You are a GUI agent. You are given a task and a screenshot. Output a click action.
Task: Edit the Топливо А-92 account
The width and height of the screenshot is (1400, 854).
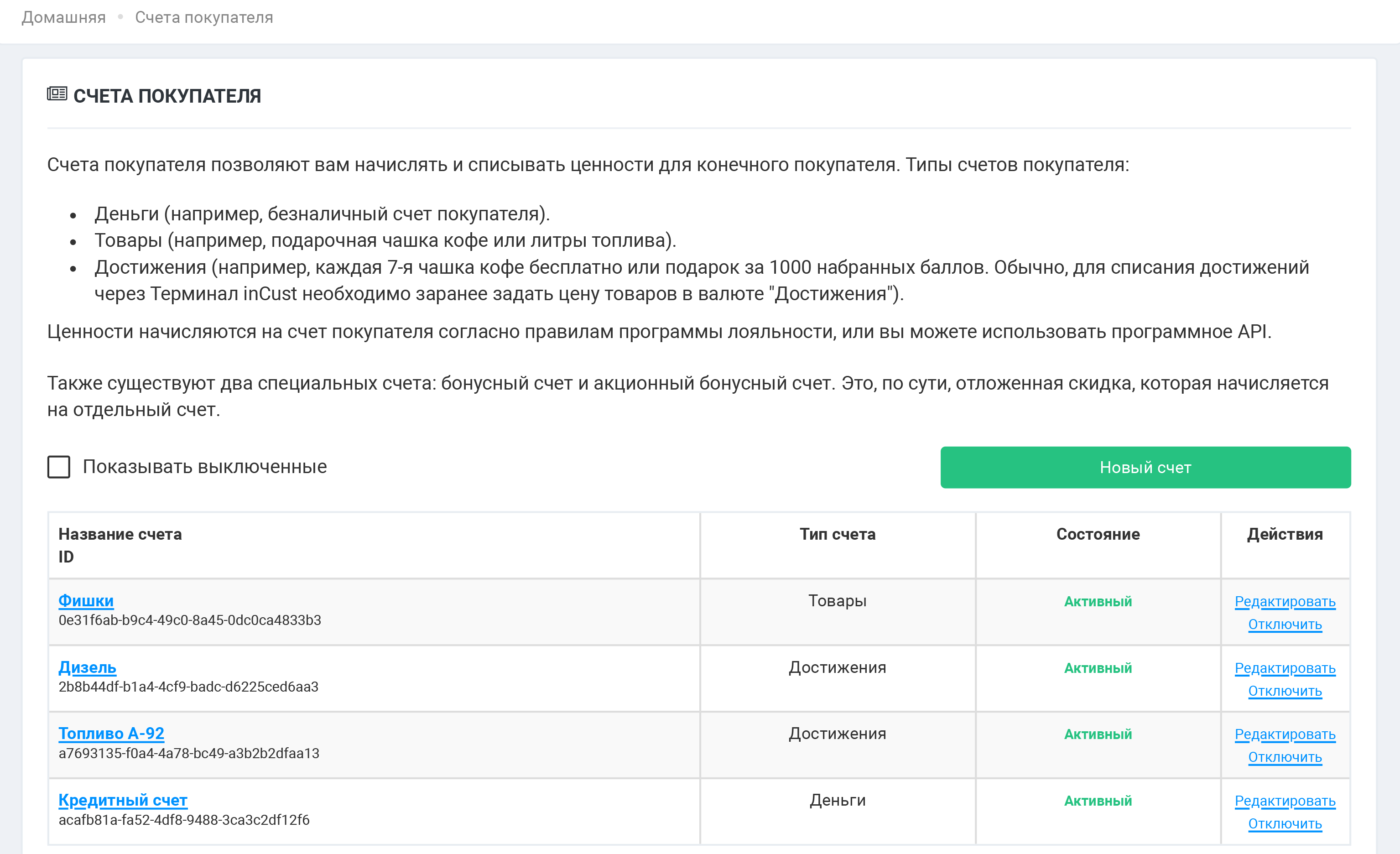(1285, 734)
